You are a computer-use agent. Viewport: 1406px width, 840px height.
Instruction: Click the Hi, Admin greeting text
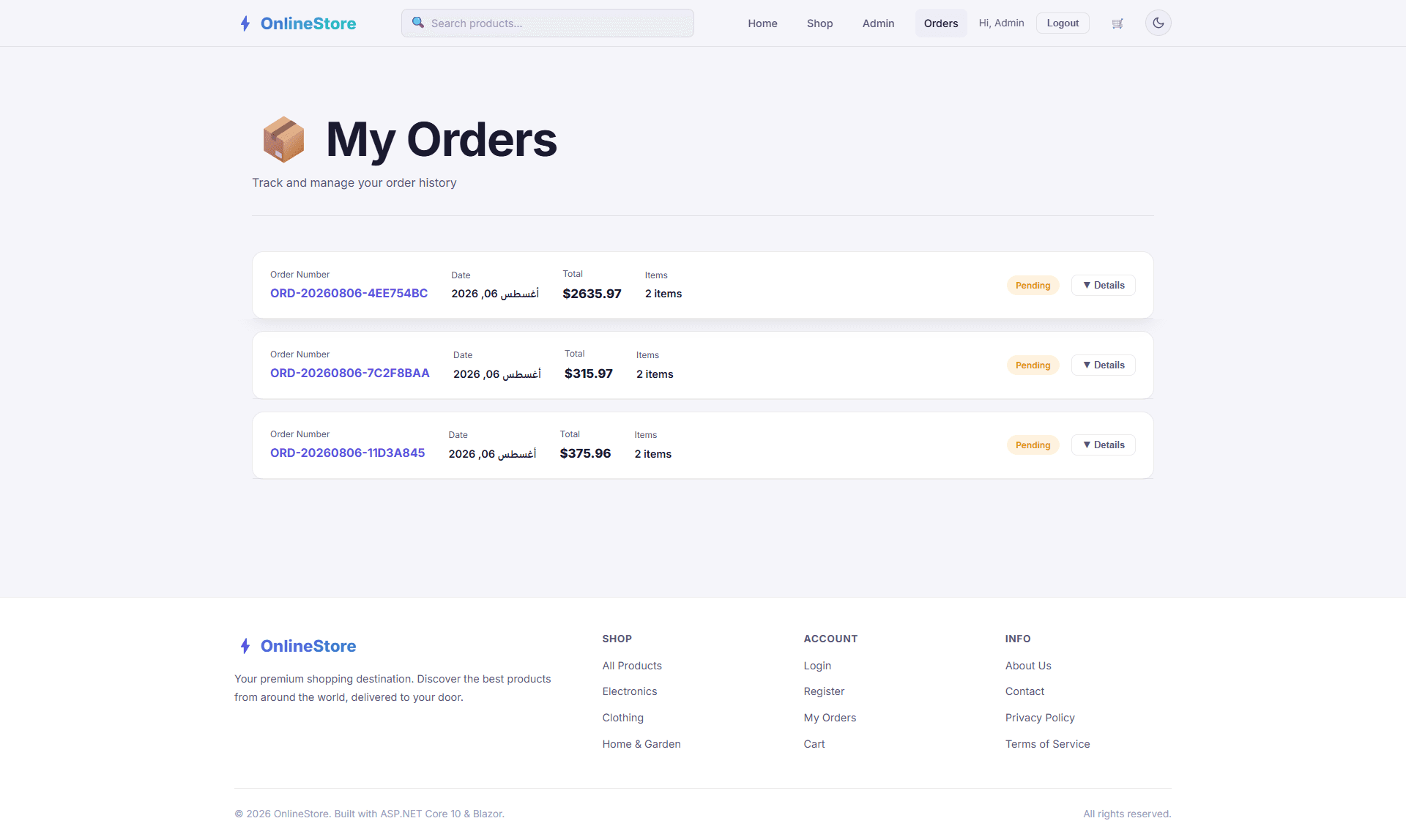(1001, 23)
